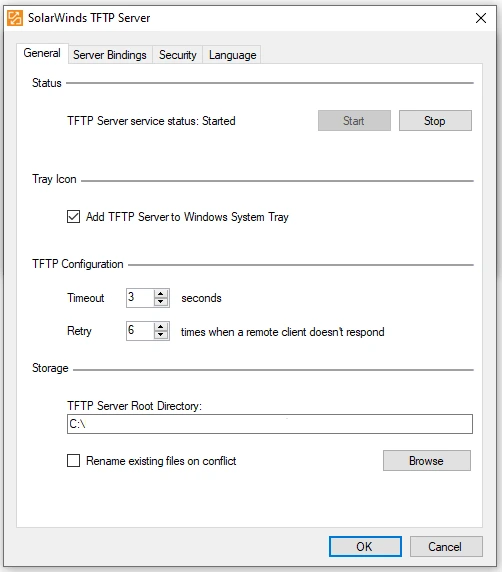This screenshot has width=502, height=572.
Task: Click inside the Retry count field
Action: [140, 331]
